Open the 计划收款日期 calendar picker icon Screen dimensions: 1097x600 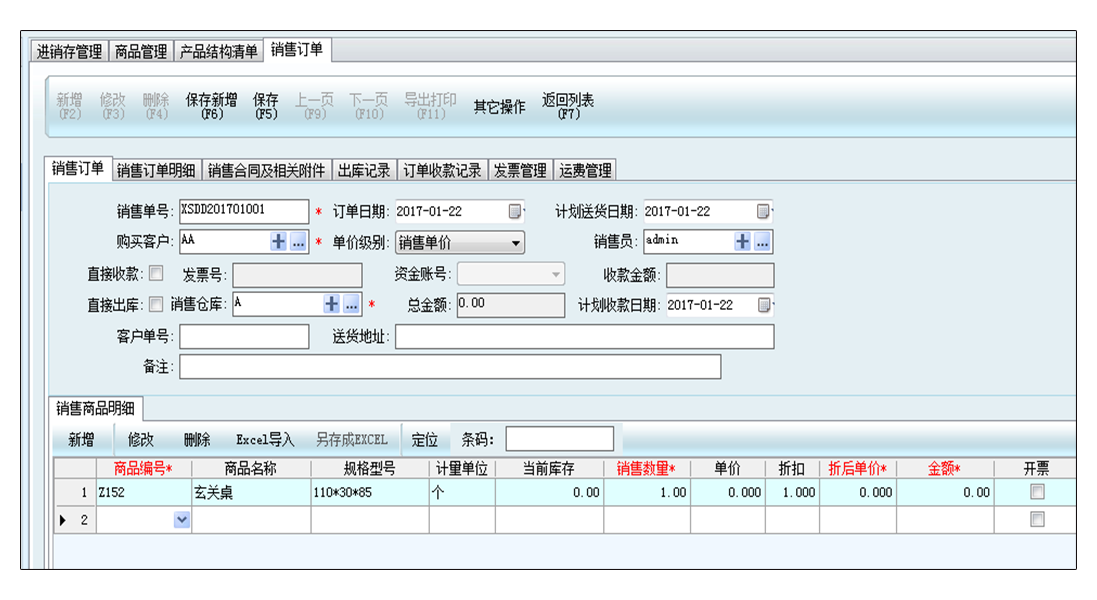point(764,305)
